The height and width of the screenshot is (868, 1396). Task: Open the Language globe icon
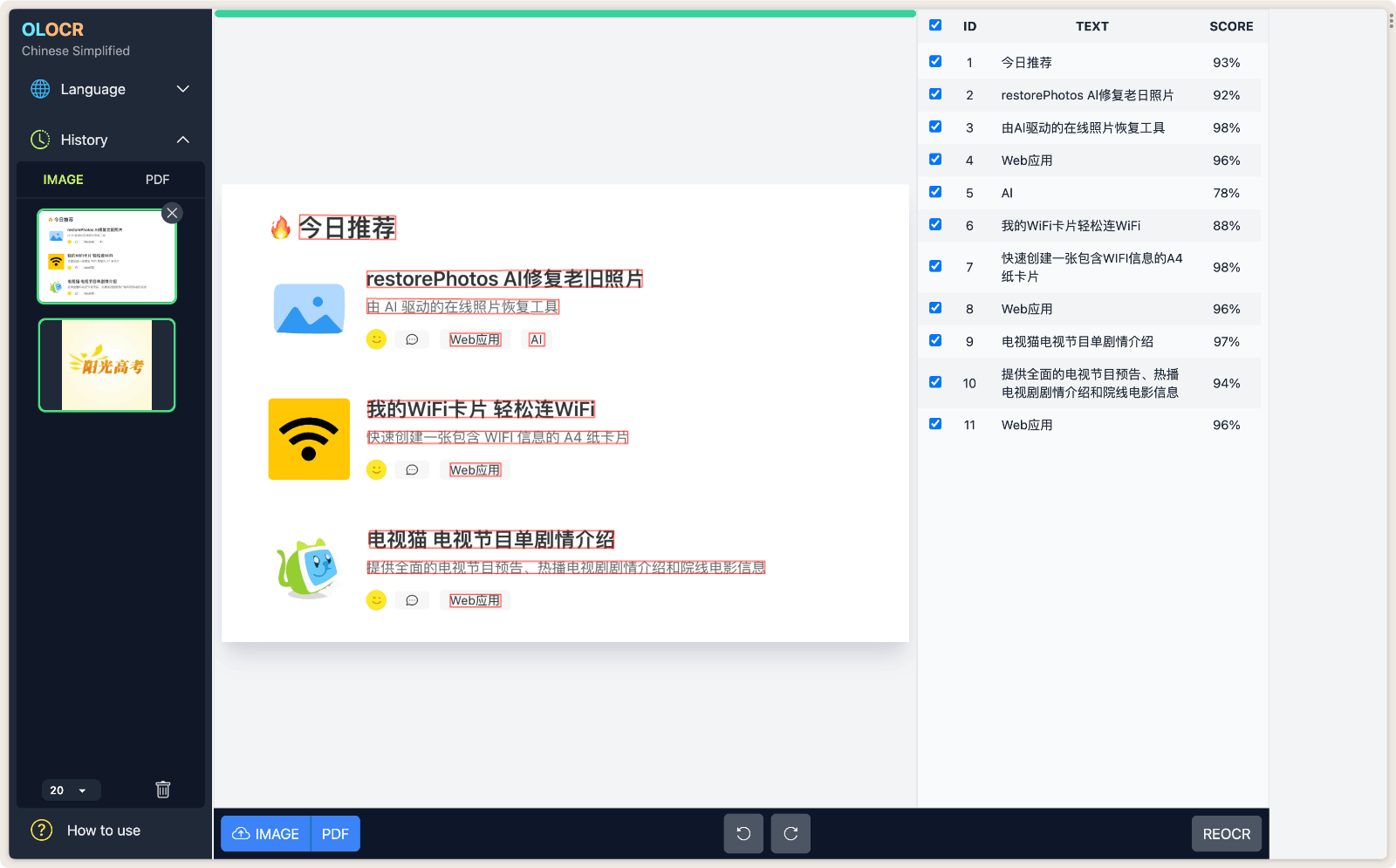point(39,89)
